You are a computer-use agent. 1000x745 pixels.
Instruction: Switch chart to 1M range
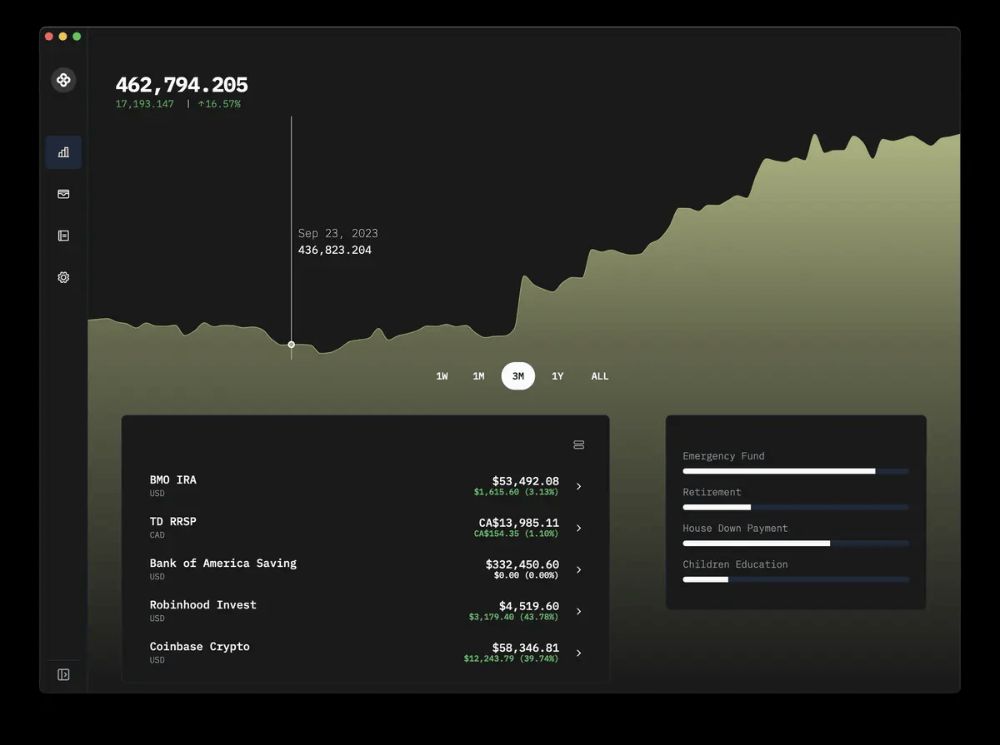pos(478,376)
